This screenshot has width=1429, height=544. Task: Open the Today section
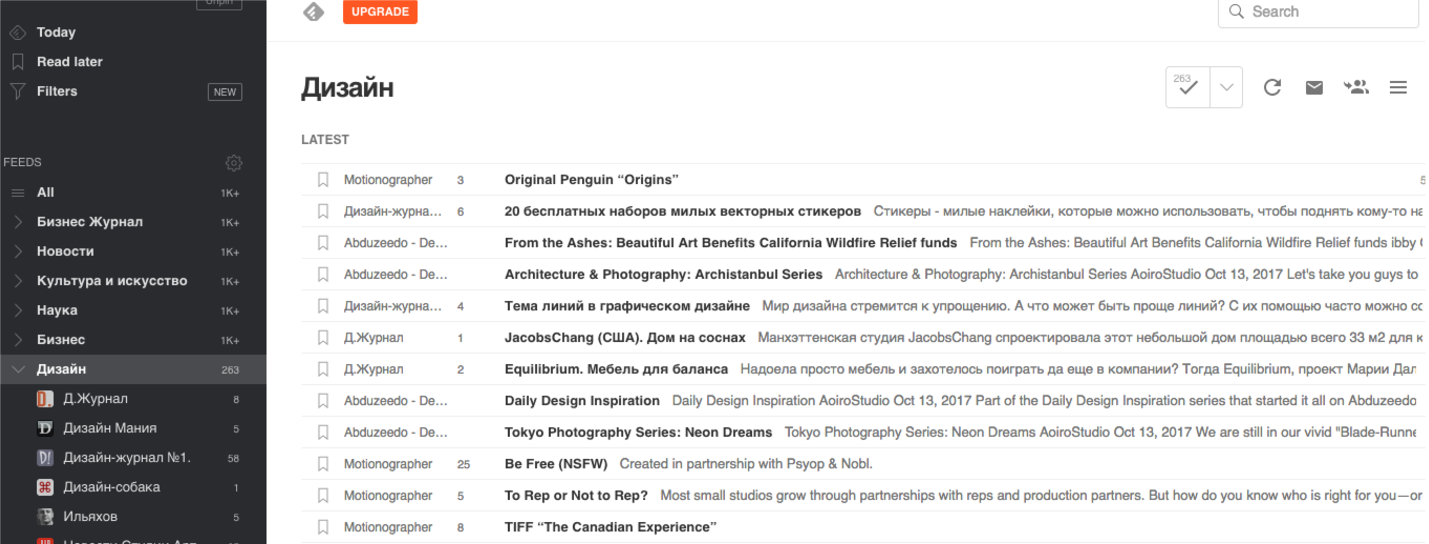(56, 32)
